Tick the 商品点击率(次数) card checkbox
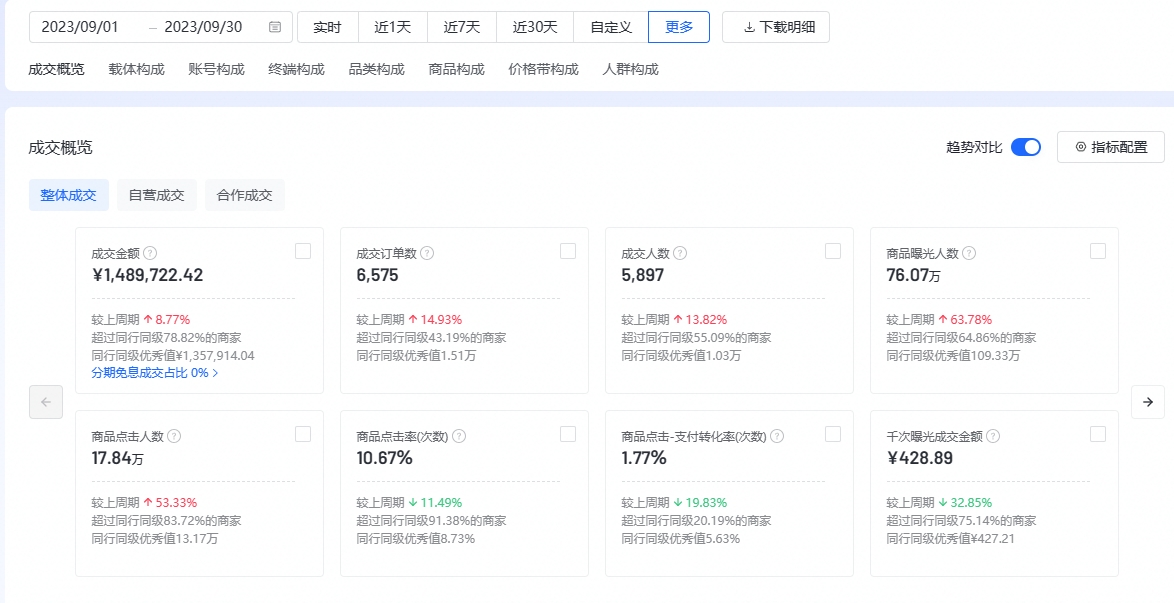 (568, 434)
